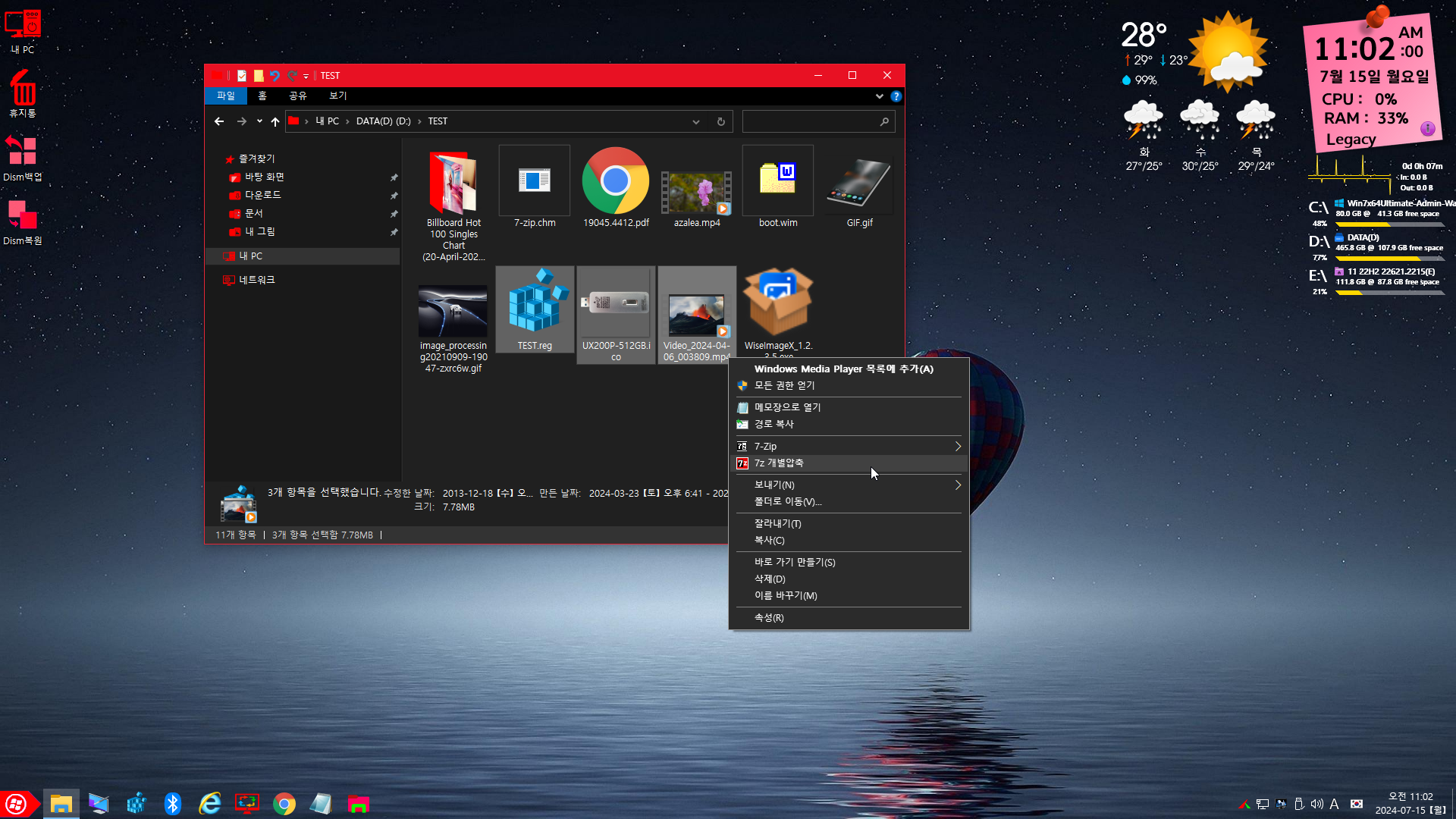Choose 경로 복사 in context menu
Image resolution: width=1456 pixels, height=819 pixels.
pyautogui.click(x=849, y=425)
